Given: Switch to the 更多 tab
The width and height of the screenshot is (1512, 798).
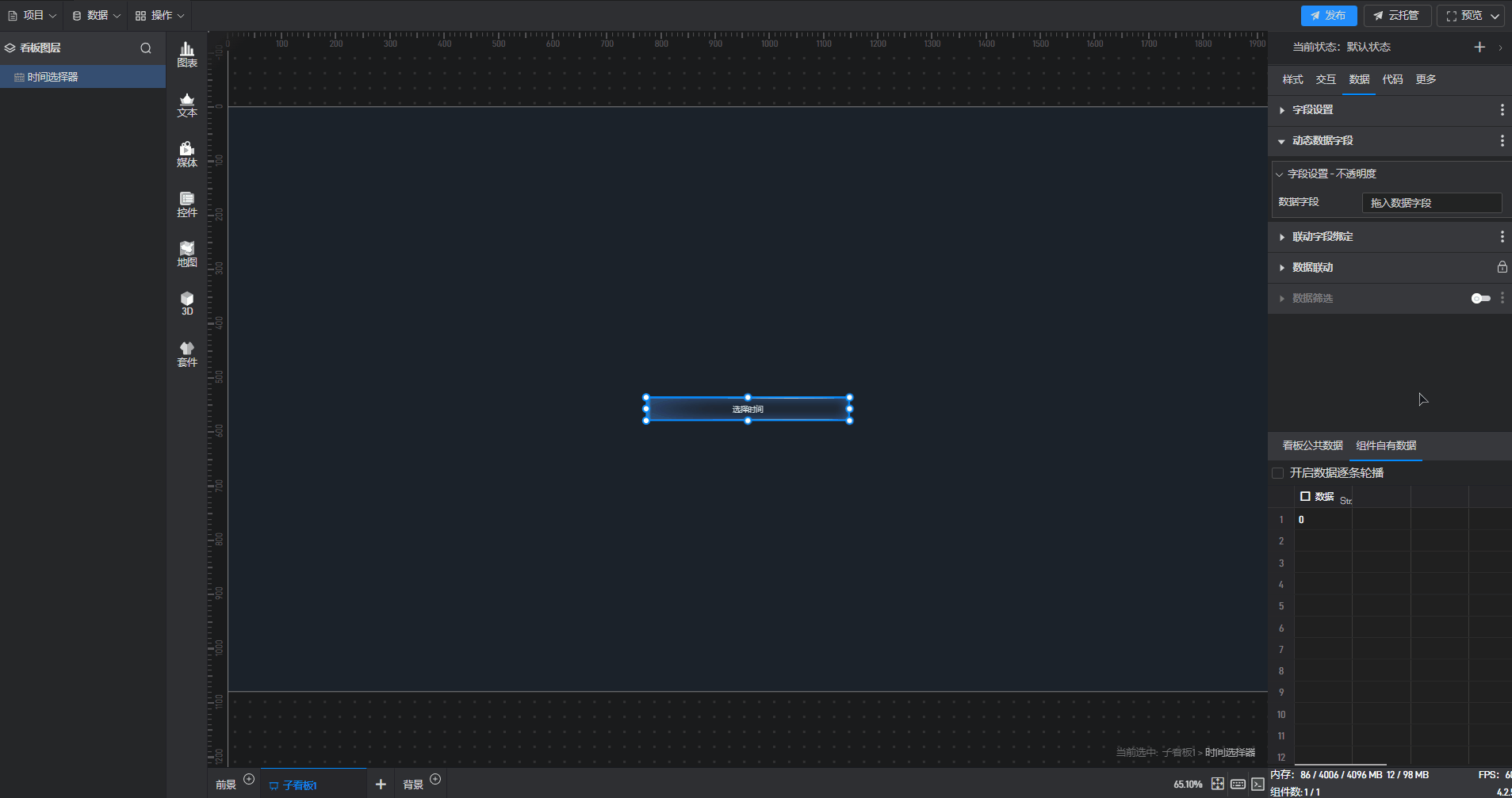Looking at the screenshot, I should pos(1426,79).
